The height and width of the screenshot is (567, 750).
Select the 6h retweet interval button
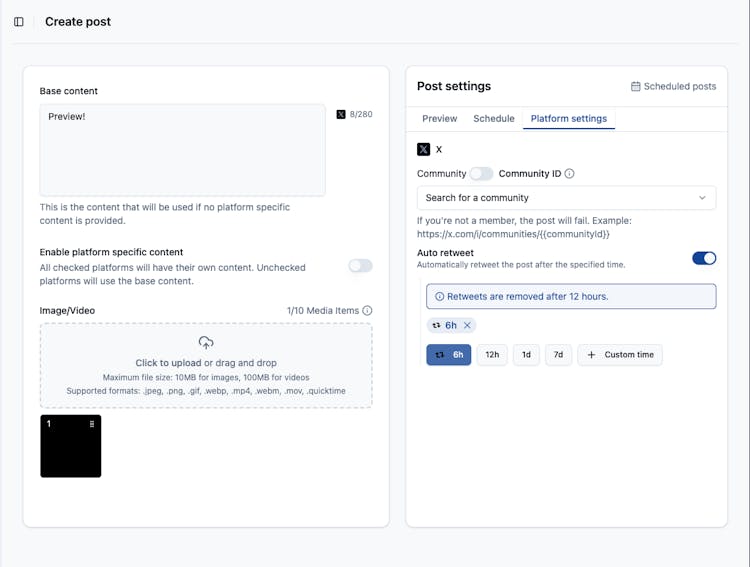[x=449, y=355]
